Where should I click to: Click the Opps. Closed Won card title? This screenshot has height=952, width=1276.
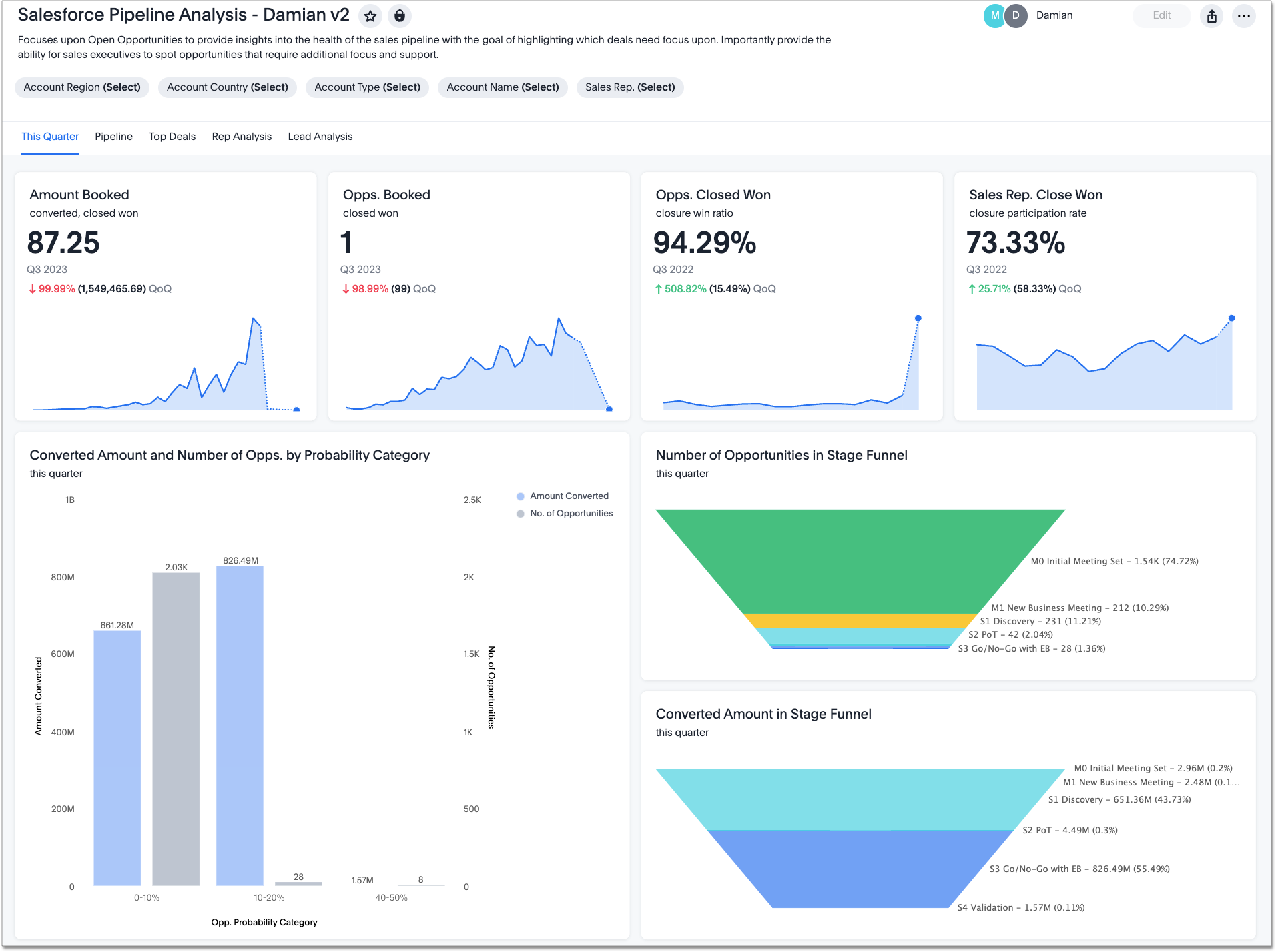coord(713,195)
